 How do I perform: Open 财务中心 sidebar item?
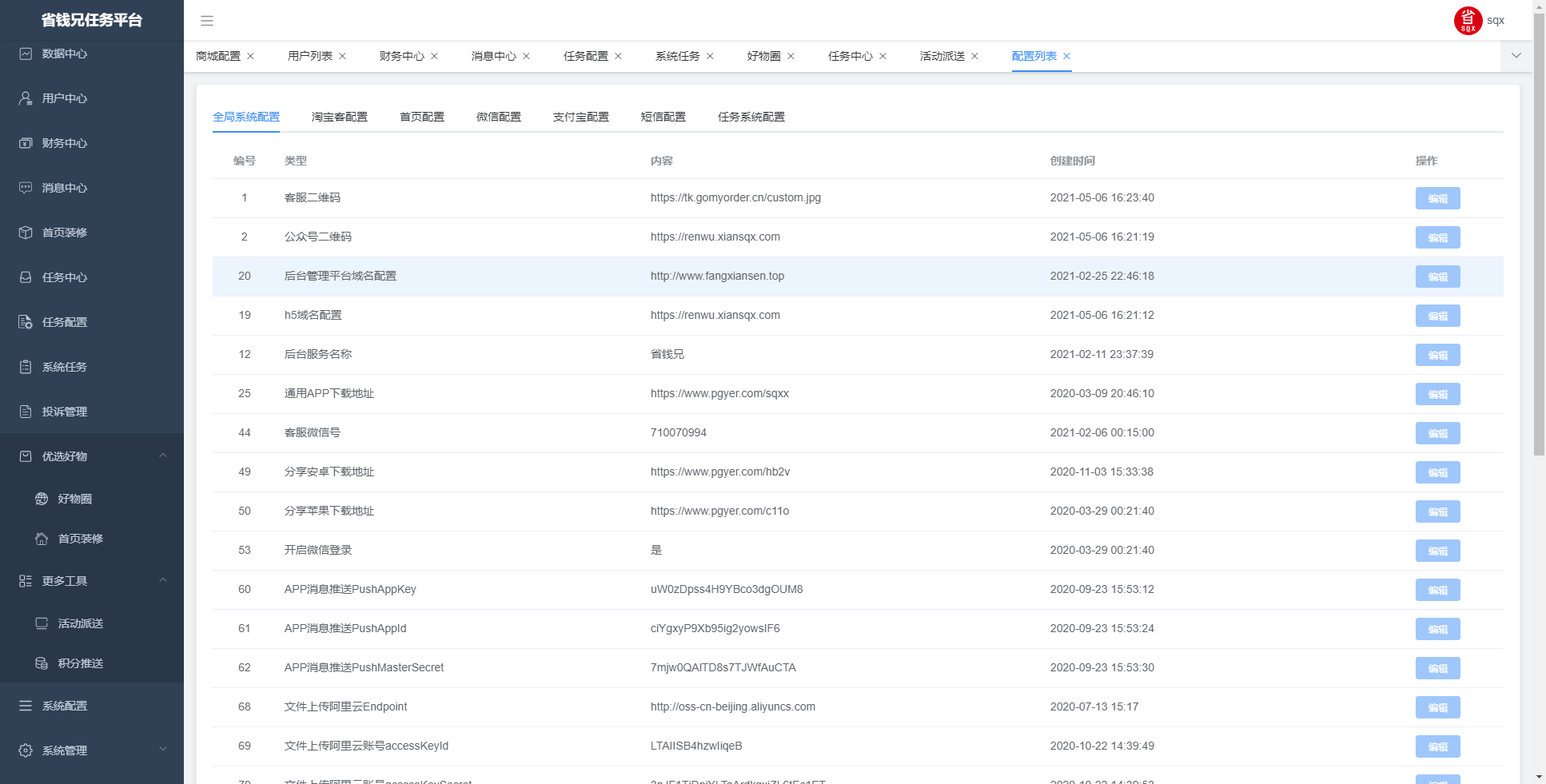(64, 143)
